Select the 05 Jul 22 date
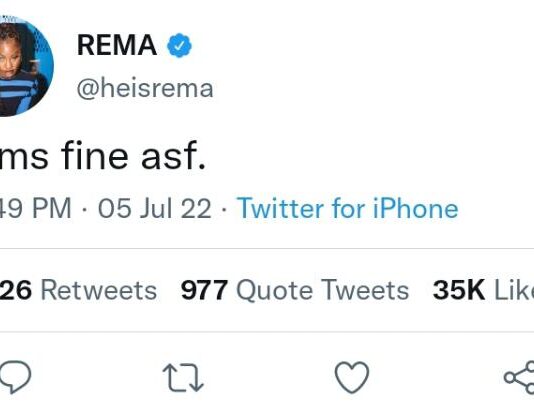Viewport: 534px width, 411px height. pos(155,208)
